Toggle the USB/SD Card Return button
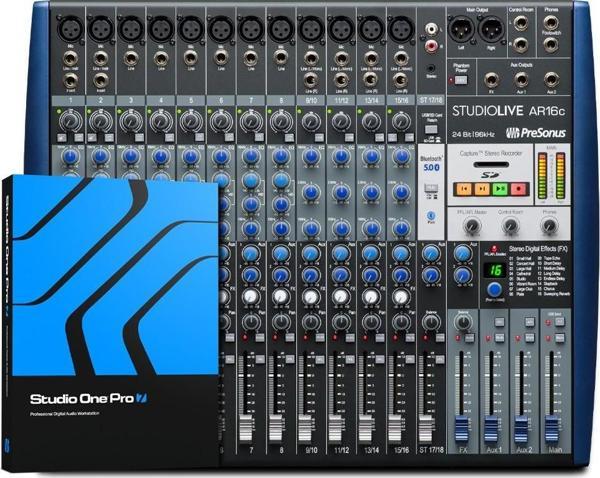 431,129
